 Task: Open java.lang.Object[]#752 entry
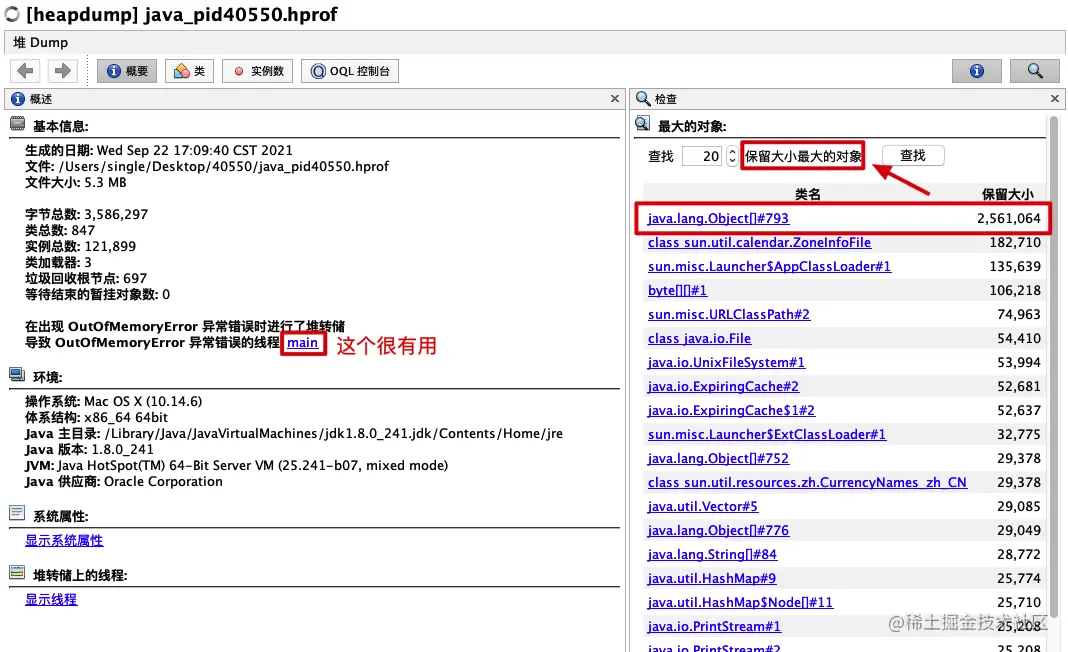click(718, 459)
